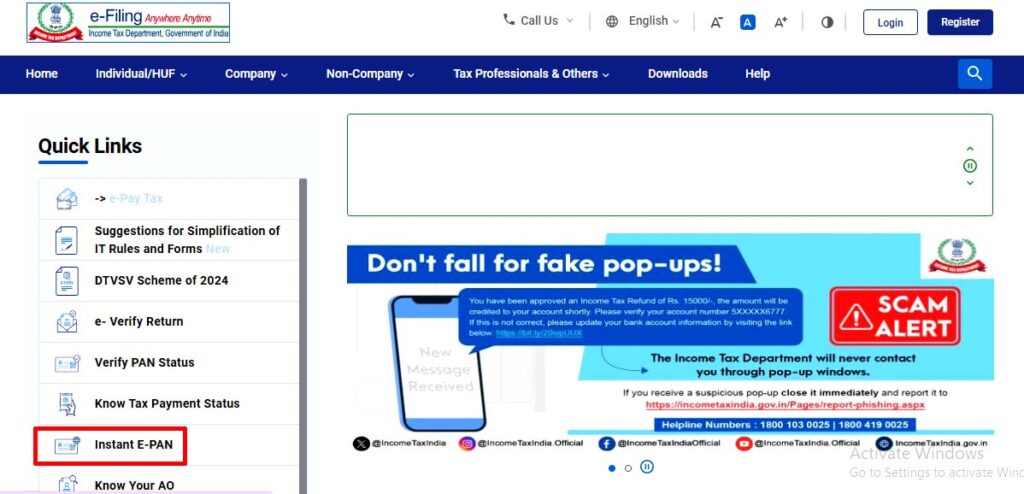
Task: Click the Register button
Action: [960, 22]
